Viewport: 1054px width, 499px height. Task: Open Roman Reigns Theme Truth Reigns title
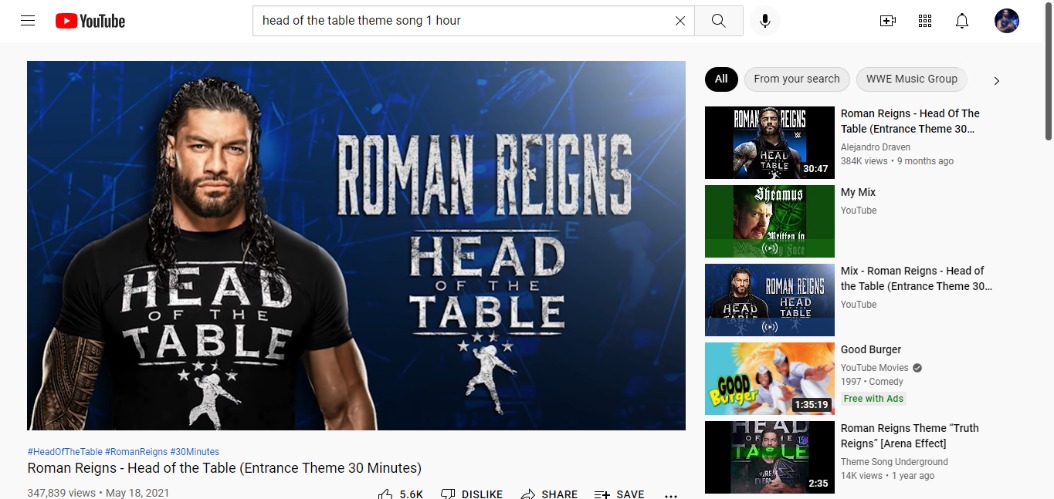(x=909, y=436)
